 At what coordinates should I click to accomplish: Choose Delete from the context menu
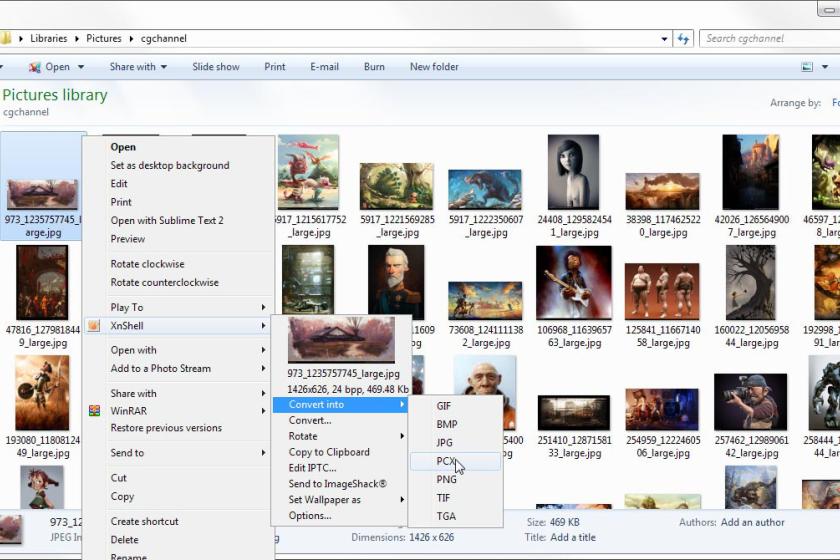pyautogui.click(x=124, y=539)
